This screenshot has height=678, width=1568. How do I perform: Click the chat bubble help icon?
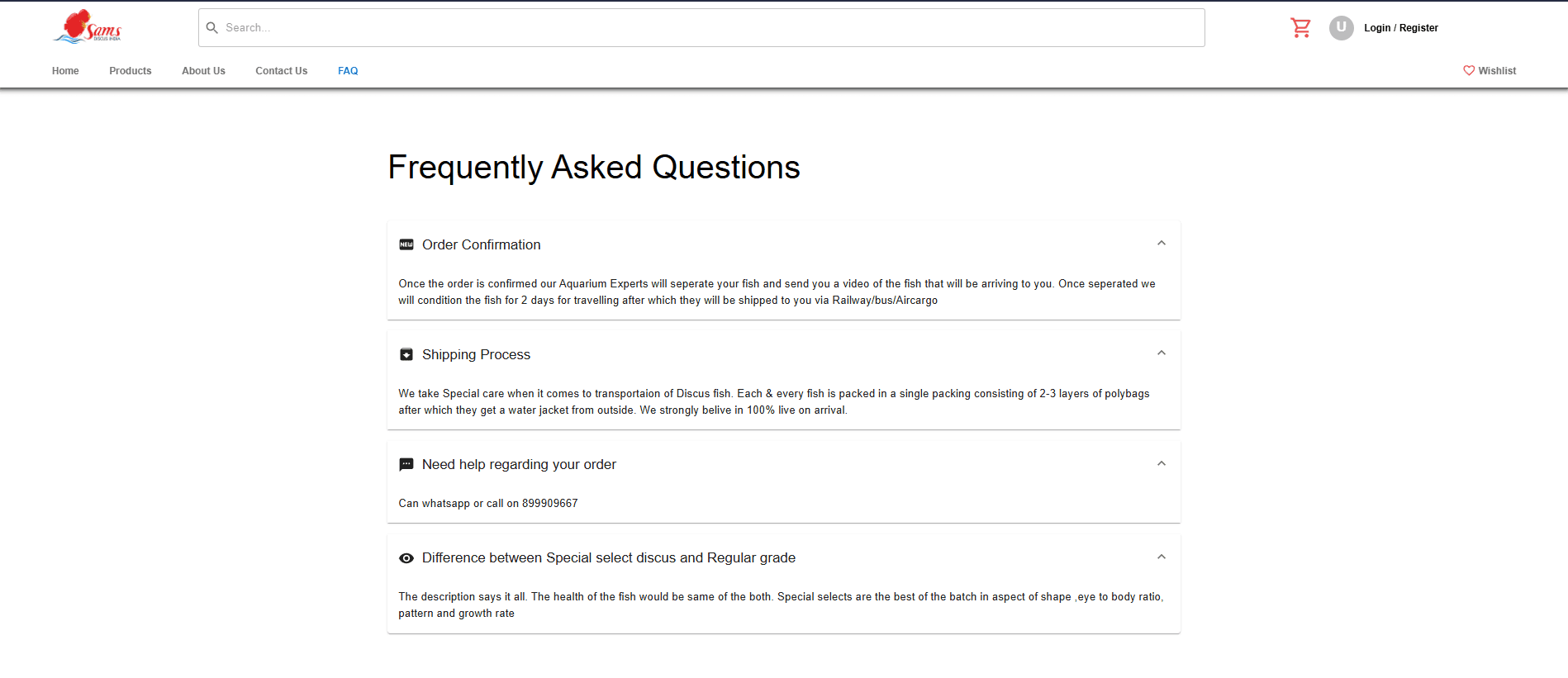[x=406, y=465]
